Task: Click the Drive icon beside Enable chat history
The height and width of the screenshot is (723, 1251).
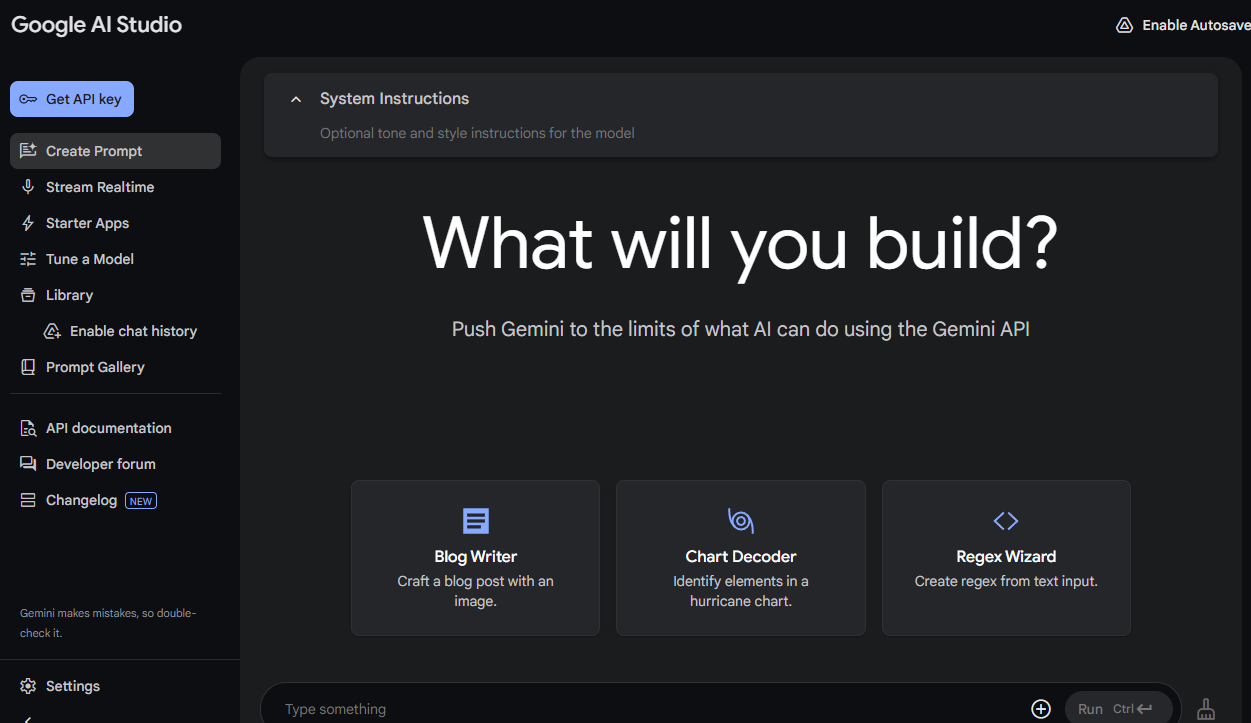Action: 52,331
